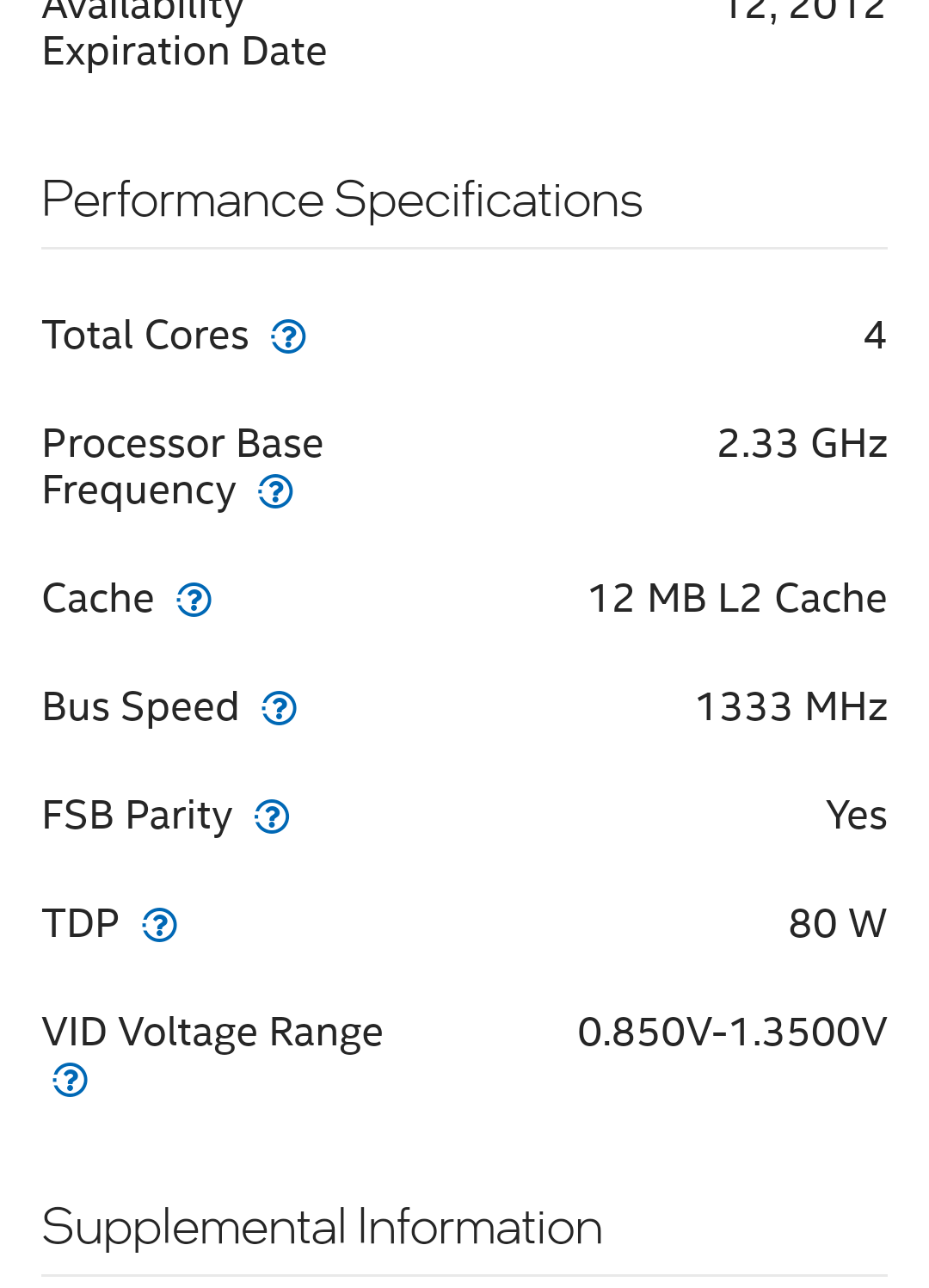Open the Bus Speed help icon
This screenshot has width=929, height=1288.
tap(279, 708)
